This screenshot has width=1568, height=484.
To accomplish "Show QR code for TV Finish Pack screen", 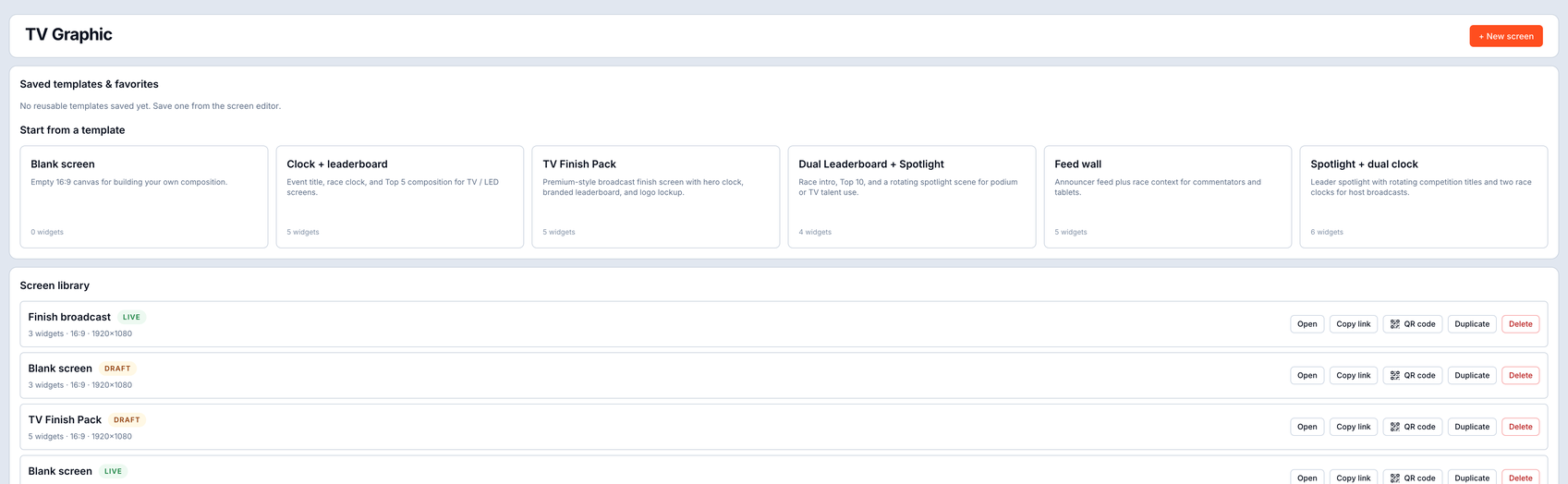I will [x=1413, y=427].
